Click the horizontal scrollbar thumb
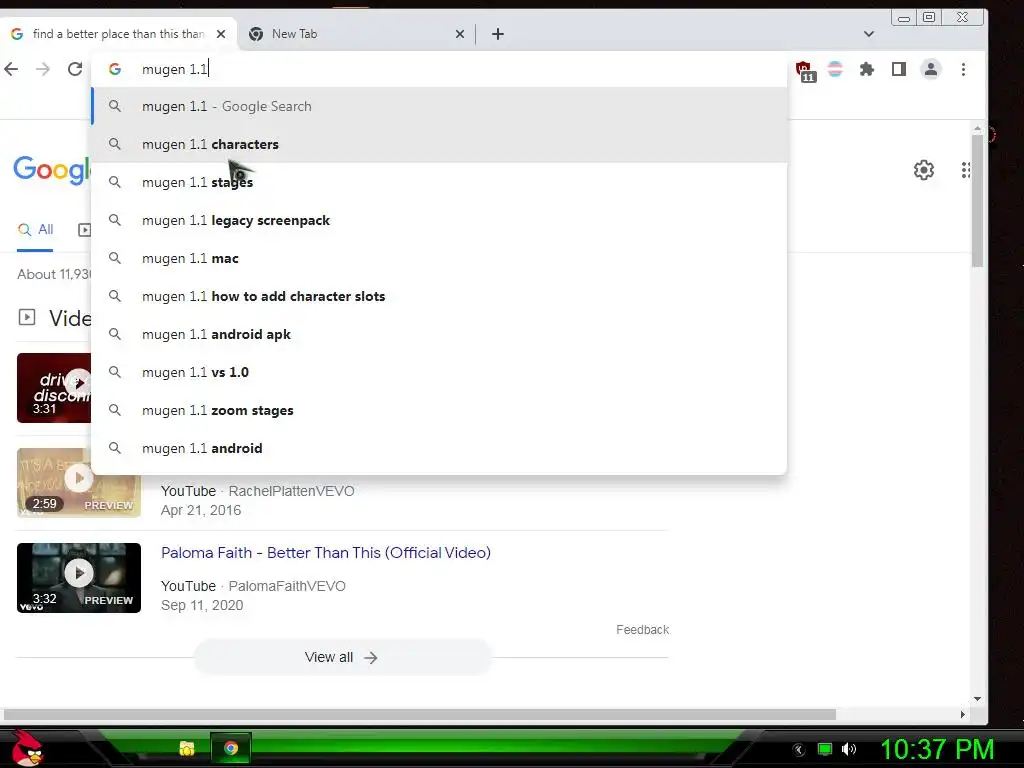The image size is (1024, 768). [419, 714]
